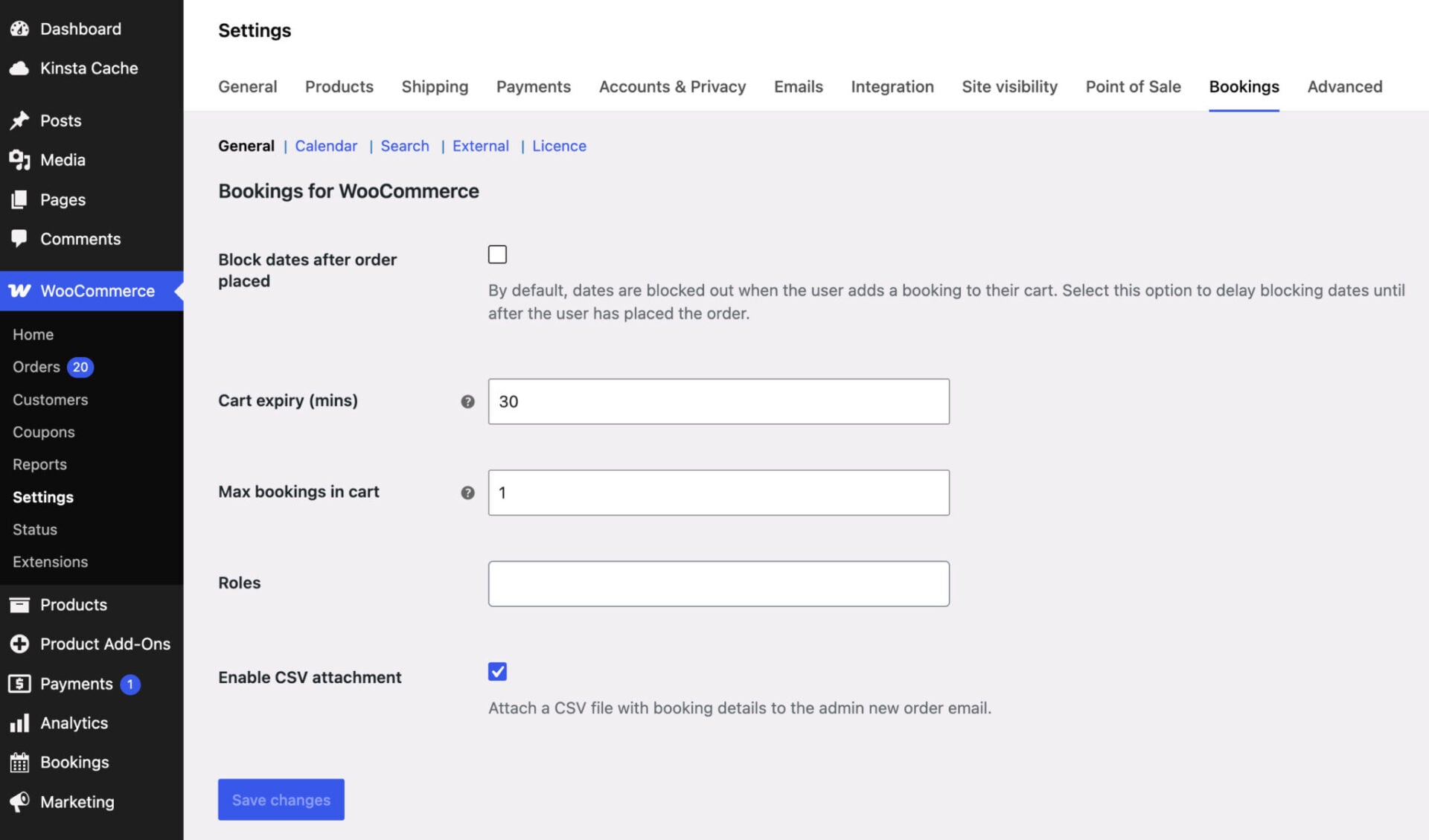
Task: Open the General settings tab
Action: click(x=247, y=86)
